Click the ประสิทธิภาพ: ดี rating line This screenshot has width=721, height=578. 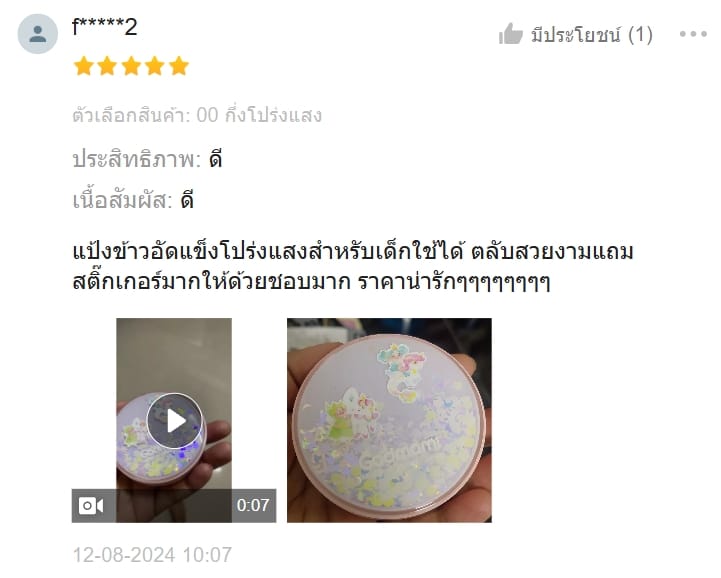pyautogui.click(x=148, y=160)
